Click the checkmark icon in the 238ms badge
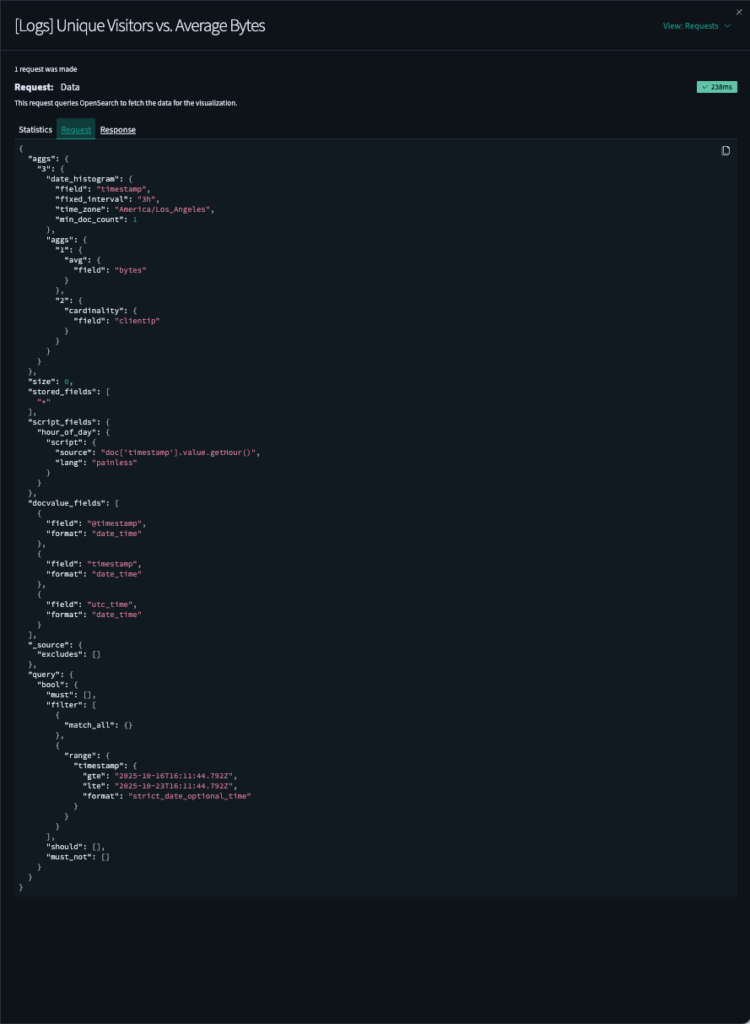The width and height of the screenshot is (750, 1024). coord(704,87)
